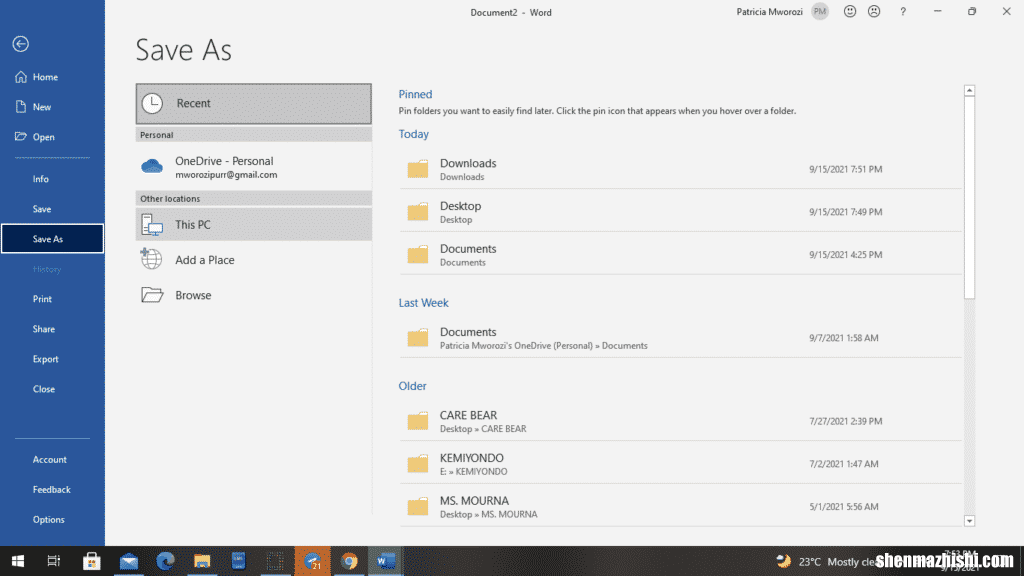Open the Feedback page
This screenshot has width=1024, height=576.
pyautogui.click(x=52, y=490)
